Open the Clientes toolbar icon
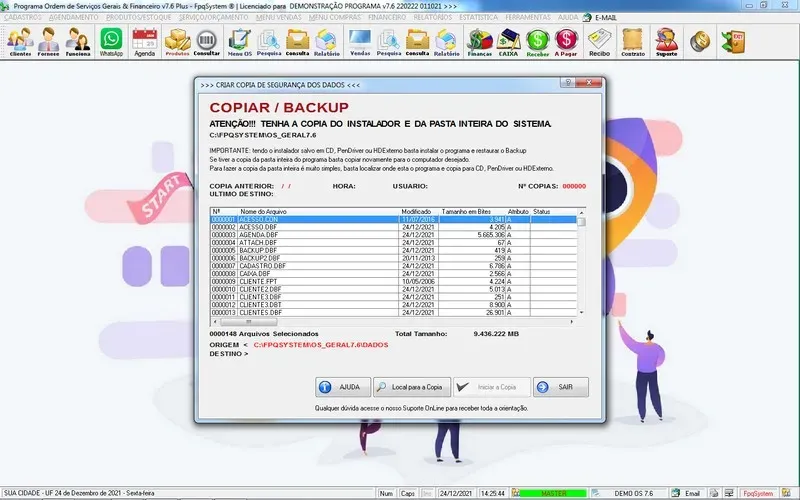Viewport: 800px width, 500px height. pos(20,42)
